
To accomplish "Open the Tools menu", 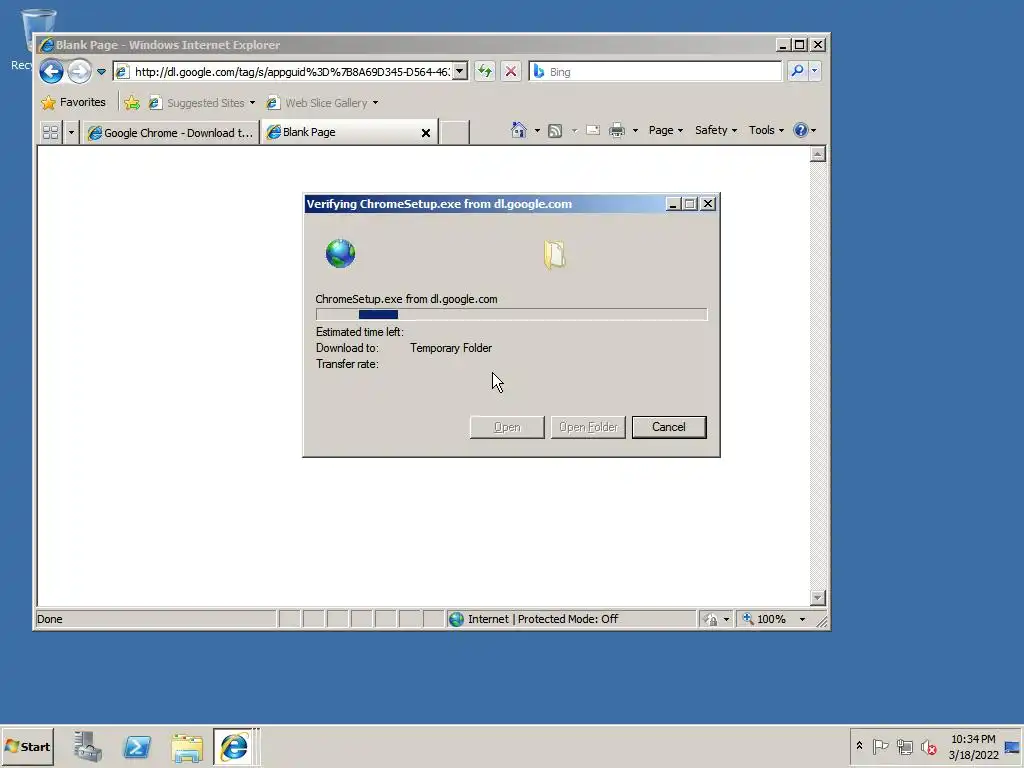I will pyautogui.click(x=766, y=130).
